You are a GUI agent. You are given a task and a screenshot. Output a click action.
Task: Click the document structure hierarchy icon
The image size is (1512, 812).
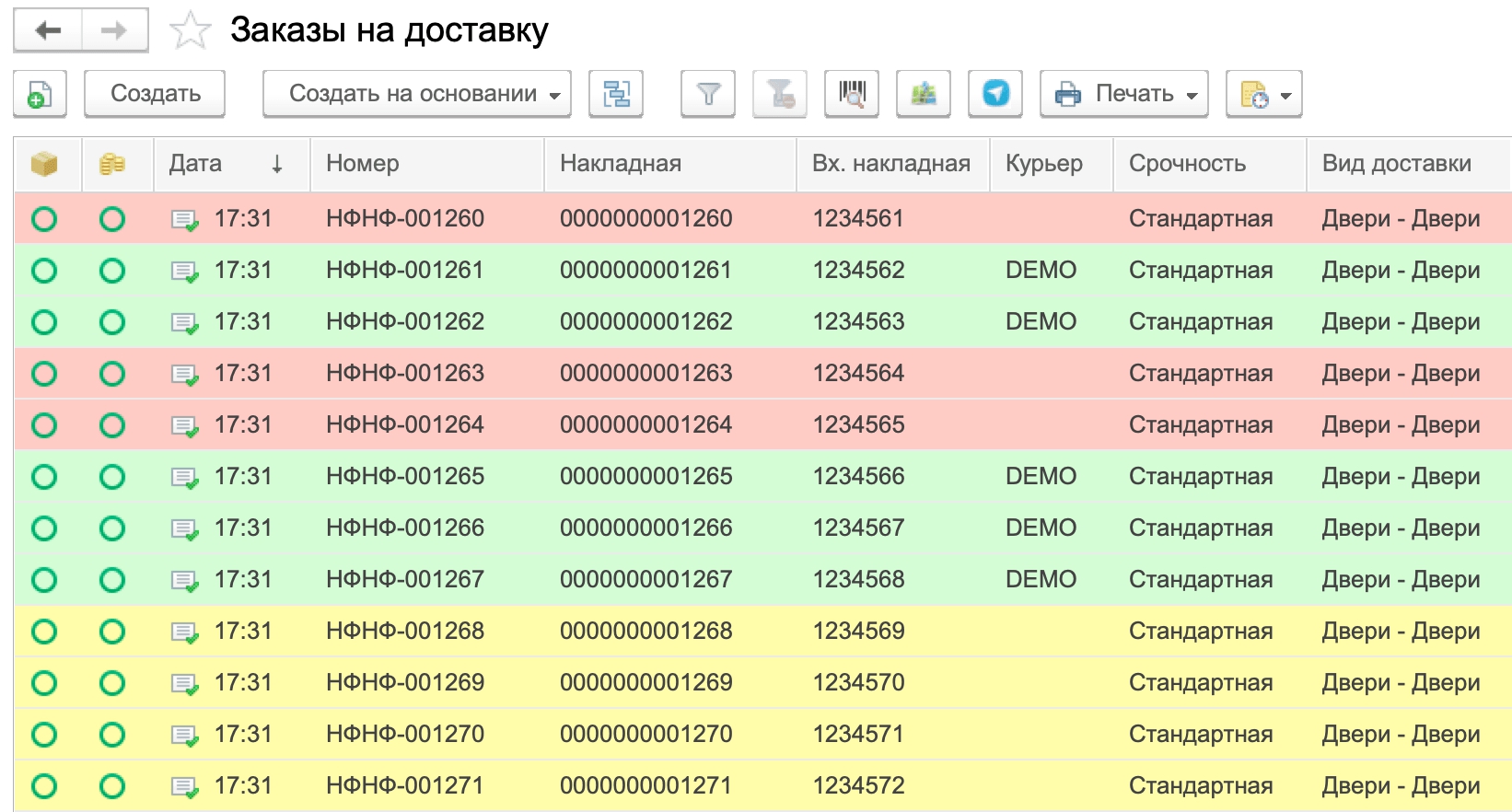coord(616,93)
